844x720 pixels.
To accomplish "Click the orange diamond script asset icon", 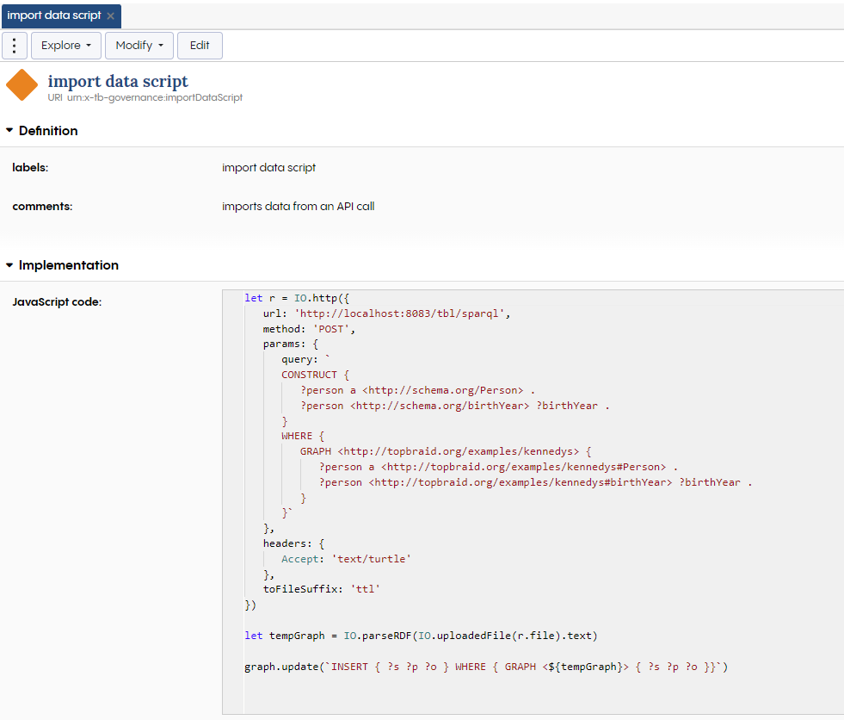I will (22, 85).
